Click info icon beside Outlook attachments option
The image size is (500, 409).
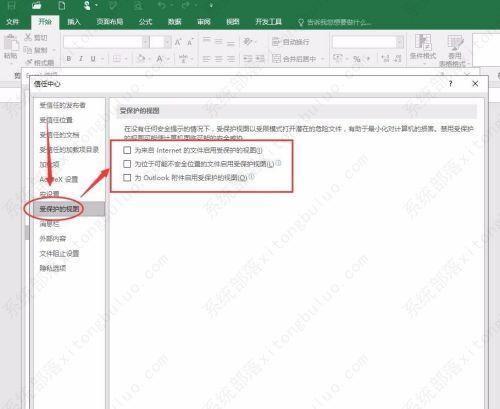click(252, 177)
